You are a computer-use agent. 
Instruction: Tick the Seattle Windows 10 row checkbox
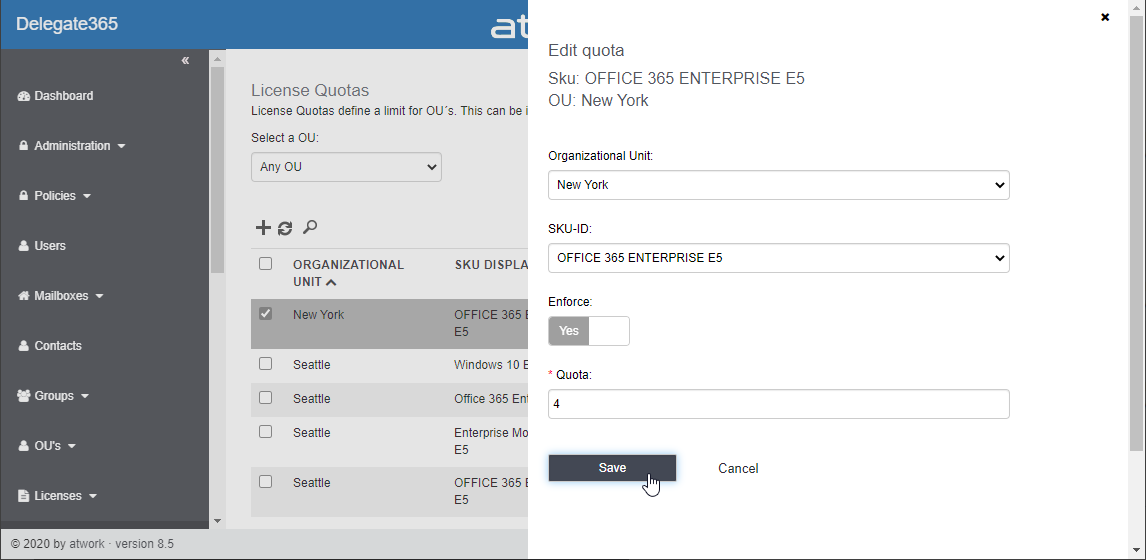[265, 364]
